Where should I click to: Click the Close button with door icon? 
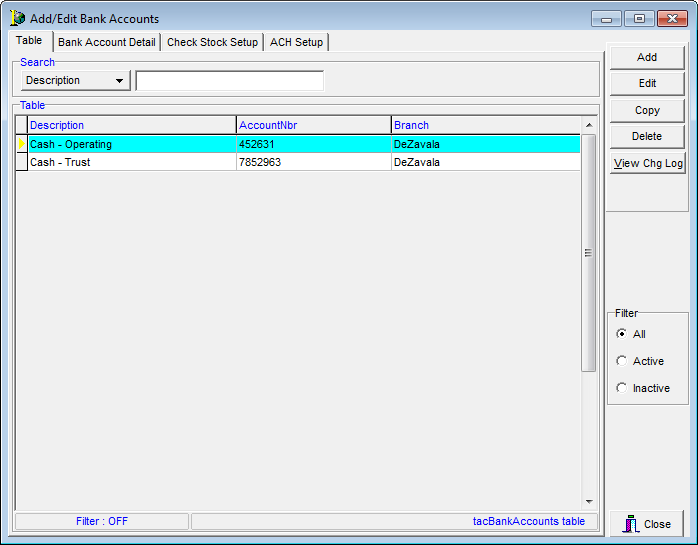coord(647,523)
